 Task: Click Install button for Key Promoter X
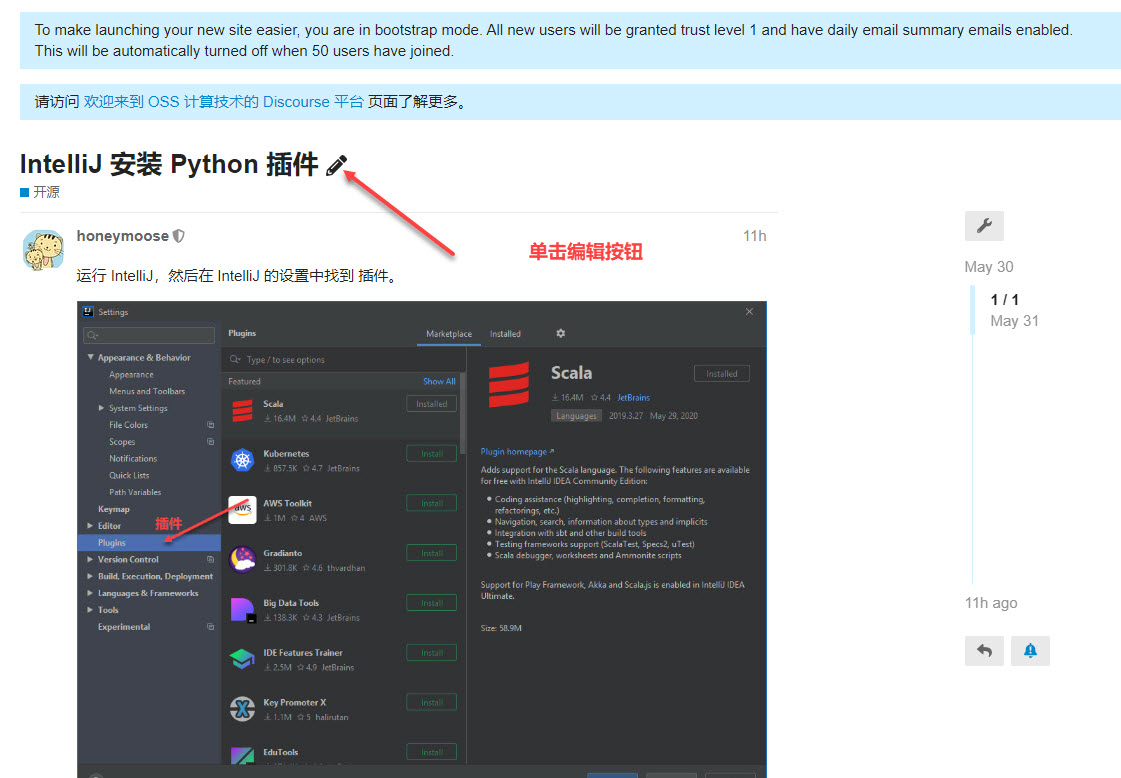pyautogui.click(x=432, y=702)
